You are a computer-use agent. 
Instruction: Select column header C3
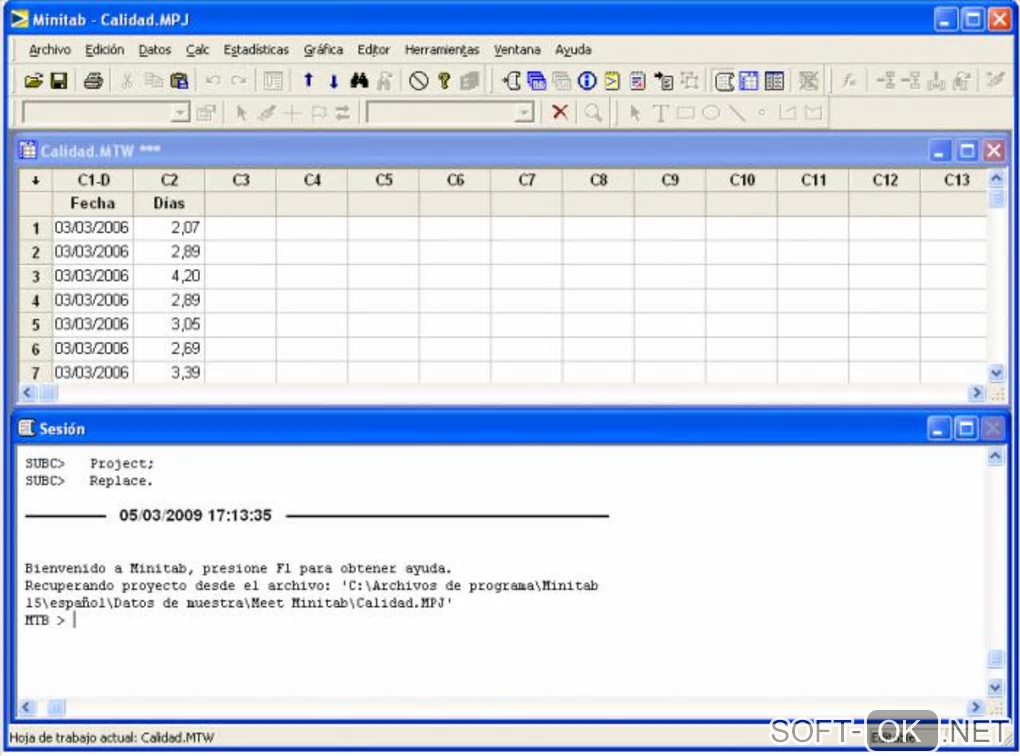(241, 180)
